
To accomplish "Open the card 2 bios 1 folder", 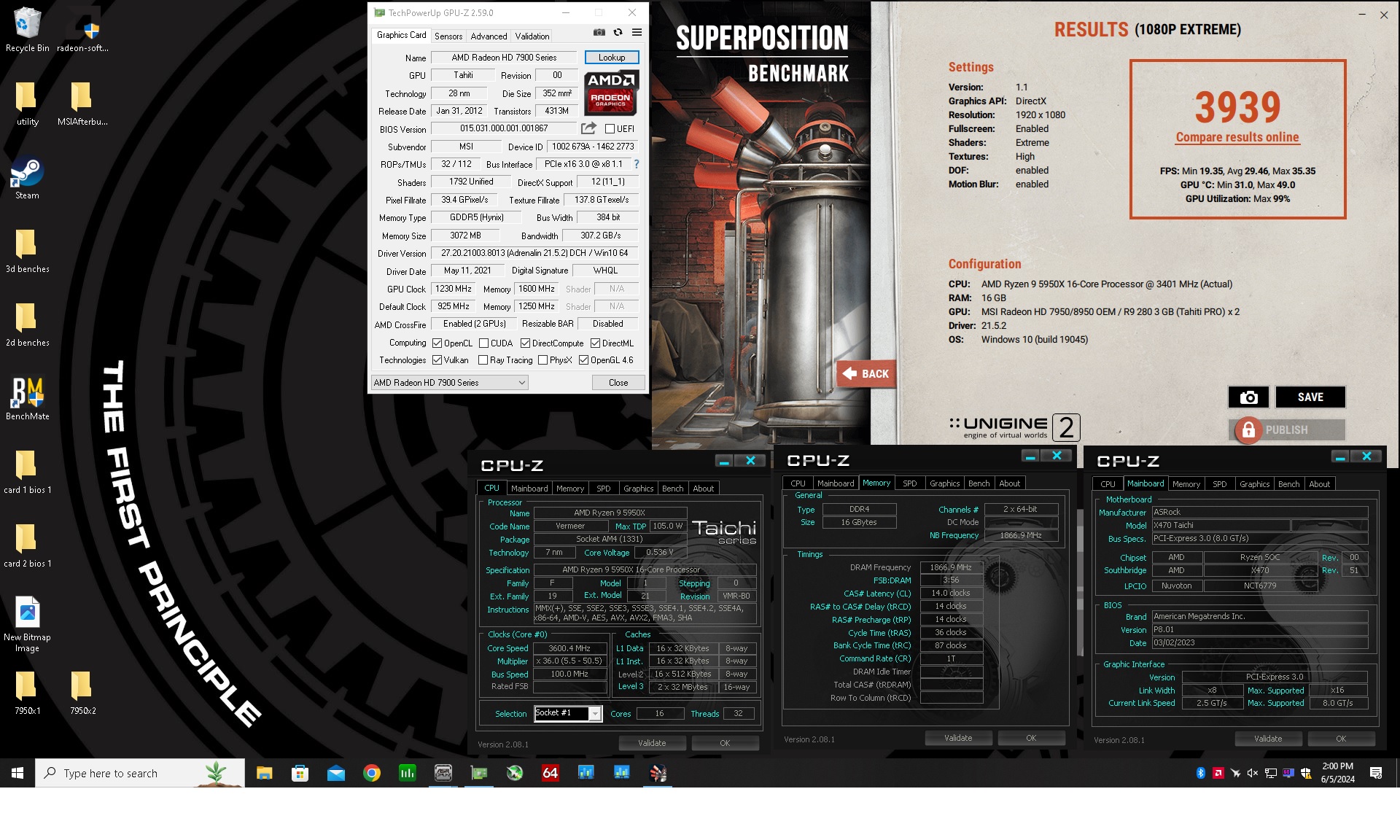I will 27,545.
